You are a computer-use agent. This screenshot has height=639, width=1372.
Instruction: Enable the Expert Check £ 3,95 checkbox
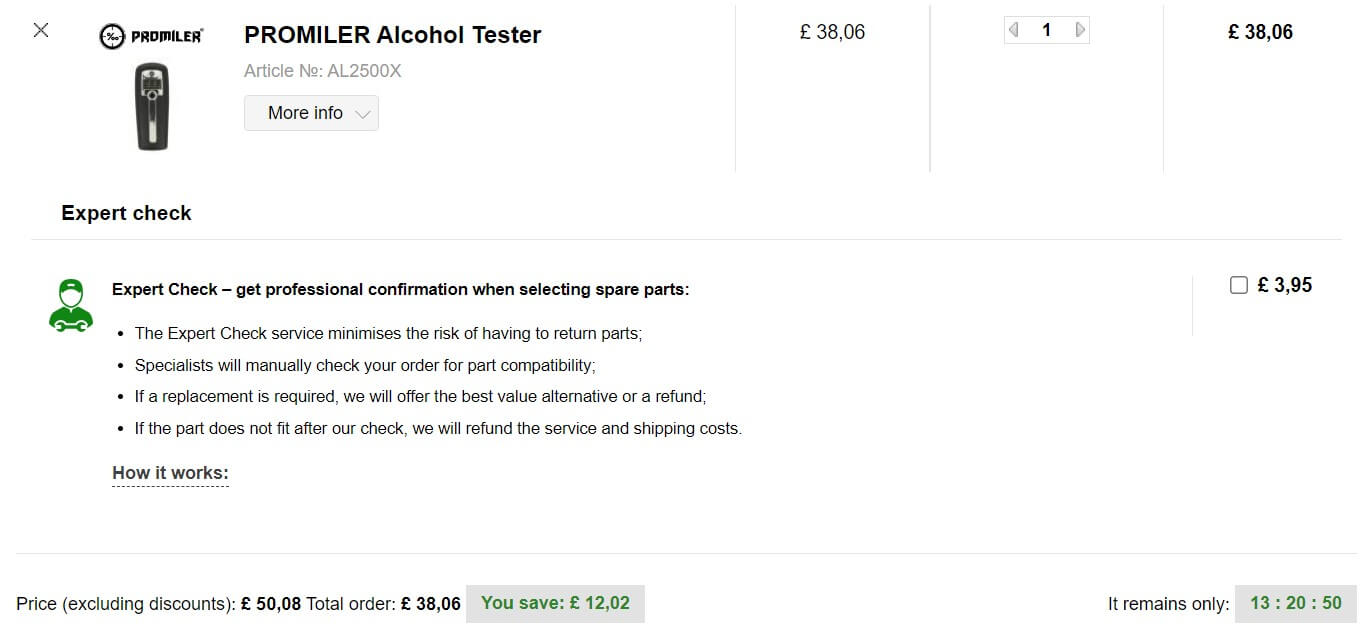click(1238, 285)
